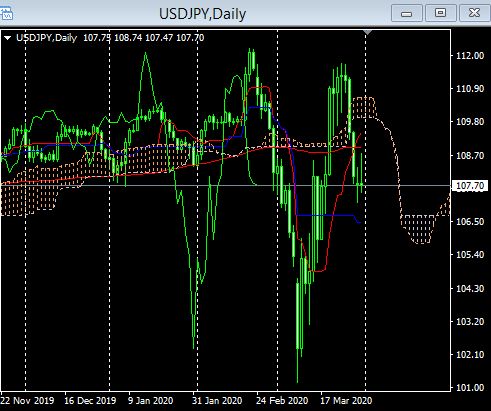491x411 pixels.
Task: Click the 101.00 price scale label
Action: pos(470,388)
